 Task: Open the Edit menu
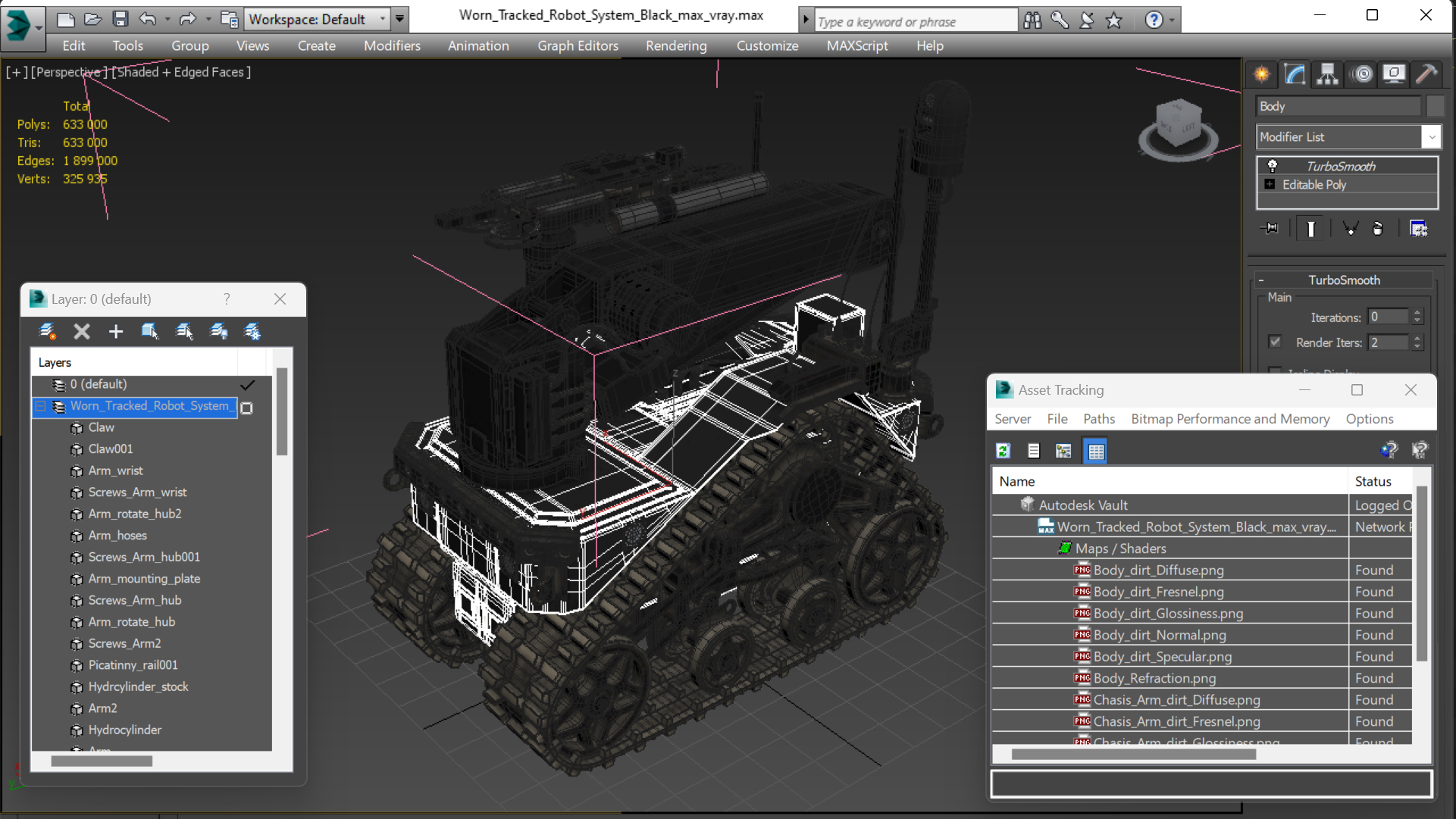pos(74,46)
